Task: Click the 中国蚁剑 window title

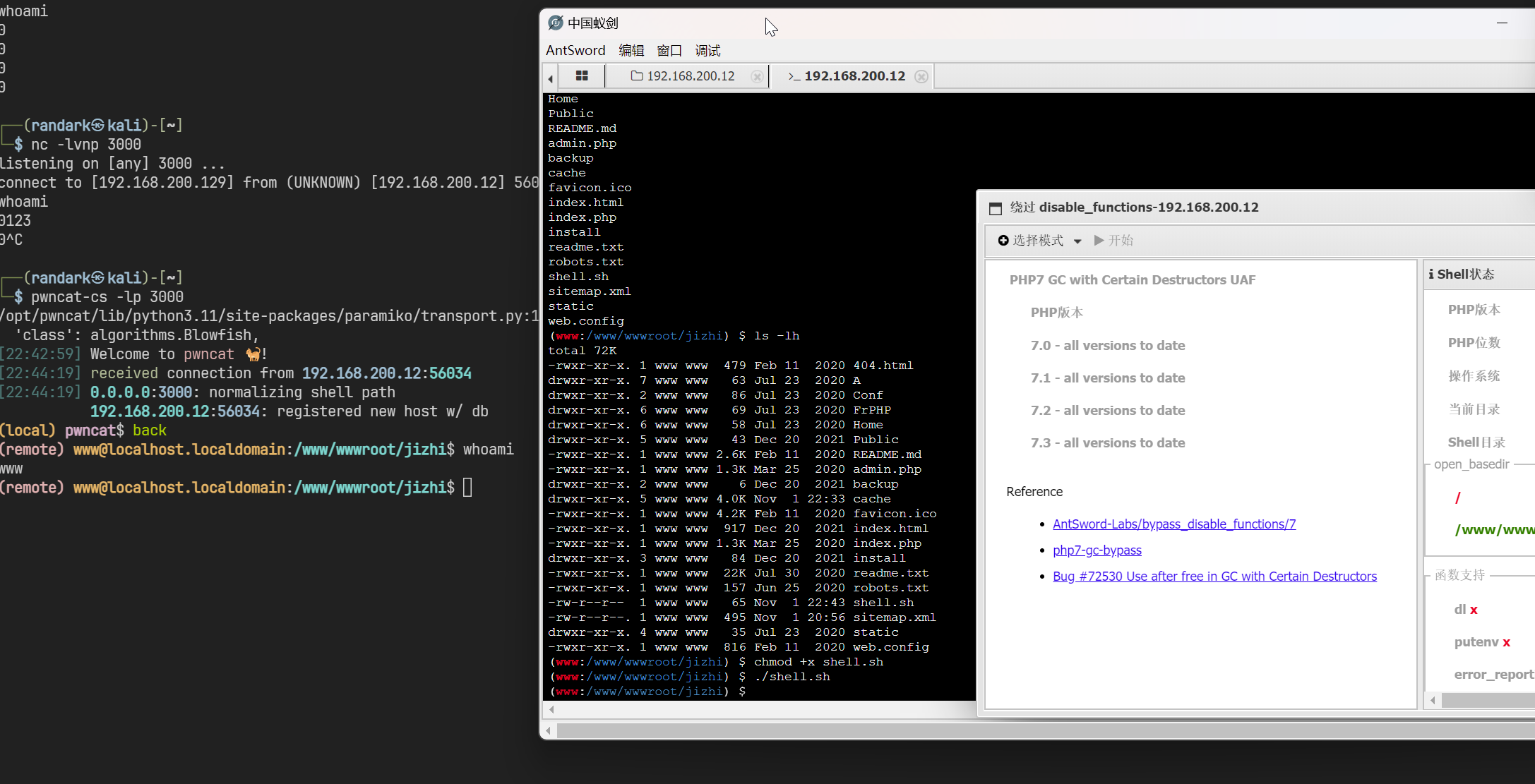Action: click(593, 23)
